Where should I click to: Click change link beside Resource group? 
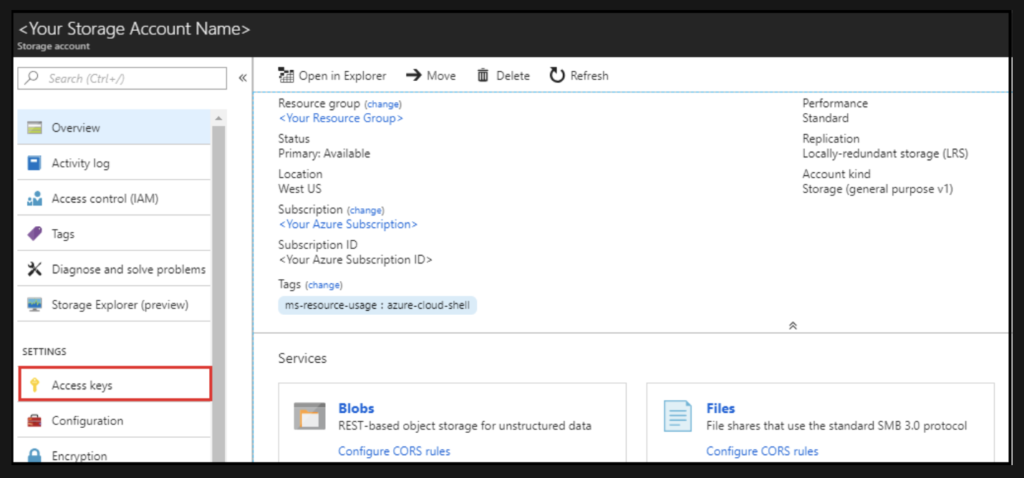[383, 104]
